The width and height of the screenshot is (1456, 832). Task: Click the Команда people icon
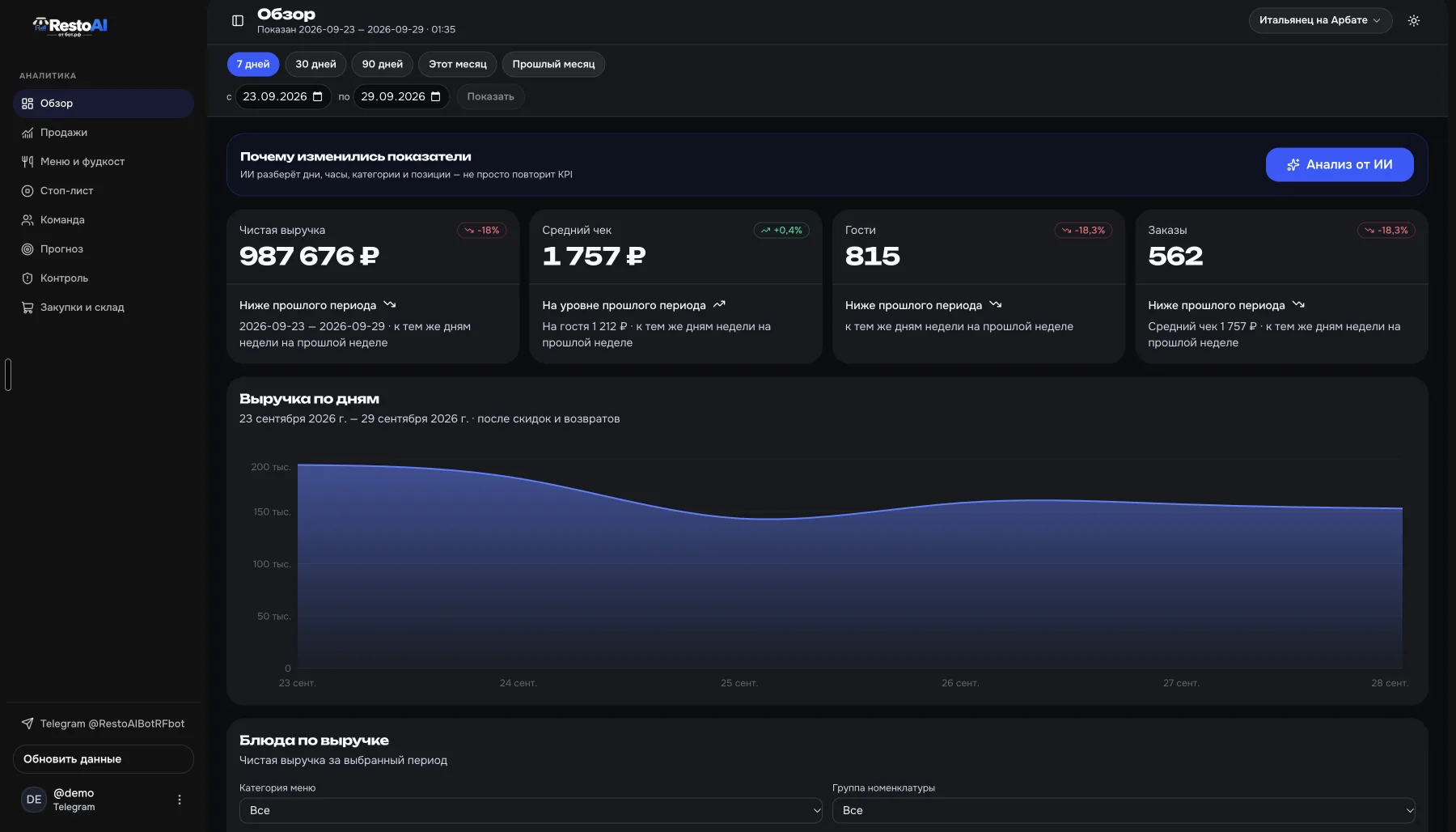point(28,220)
